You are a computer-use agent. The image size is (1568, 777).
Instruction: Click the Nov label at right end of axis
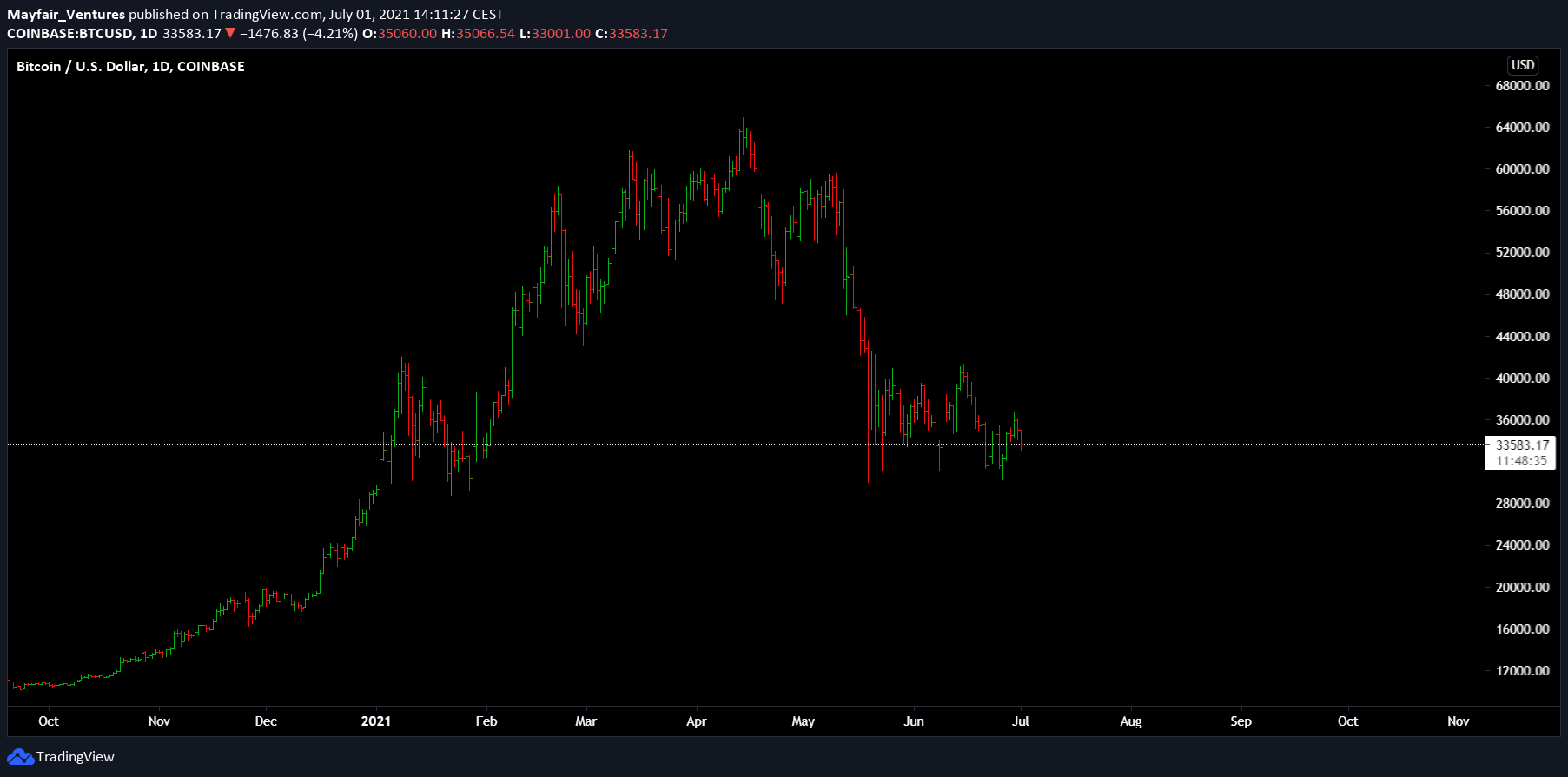pyautogui.click(x=1459, y=721)
